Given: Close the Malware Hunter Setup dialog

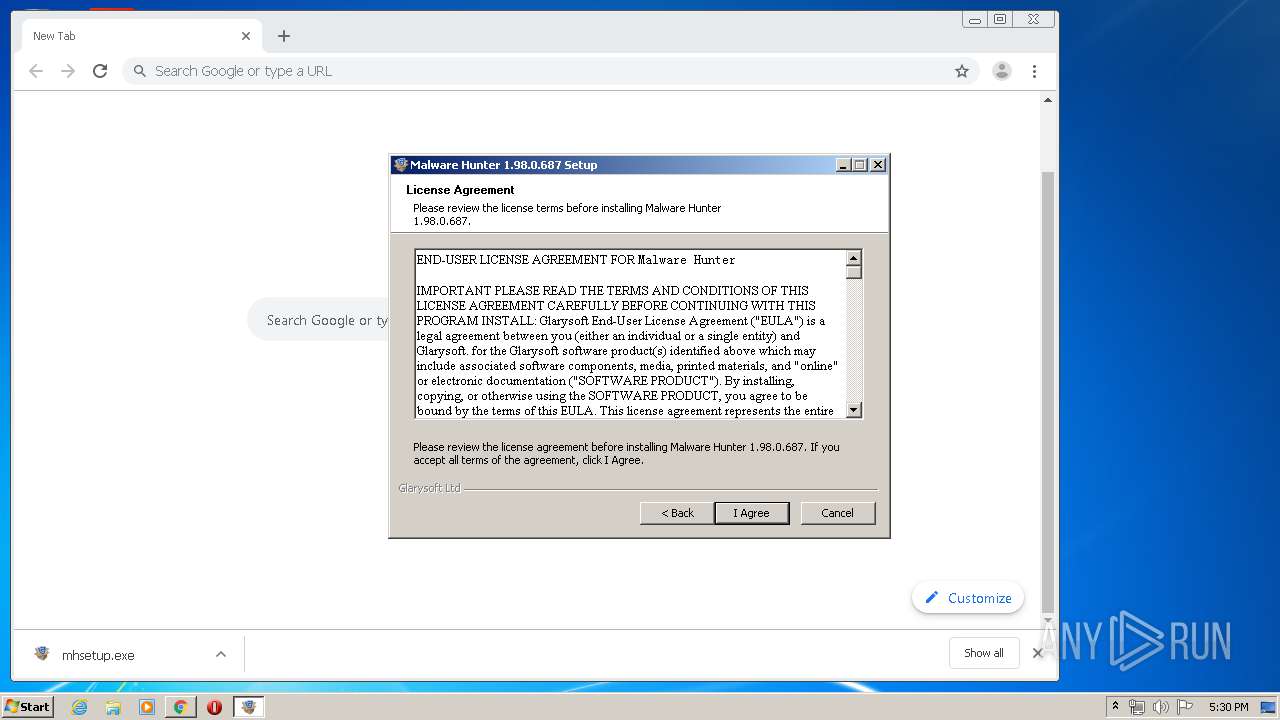Looking at the screenshot, I should pos(877,165).
